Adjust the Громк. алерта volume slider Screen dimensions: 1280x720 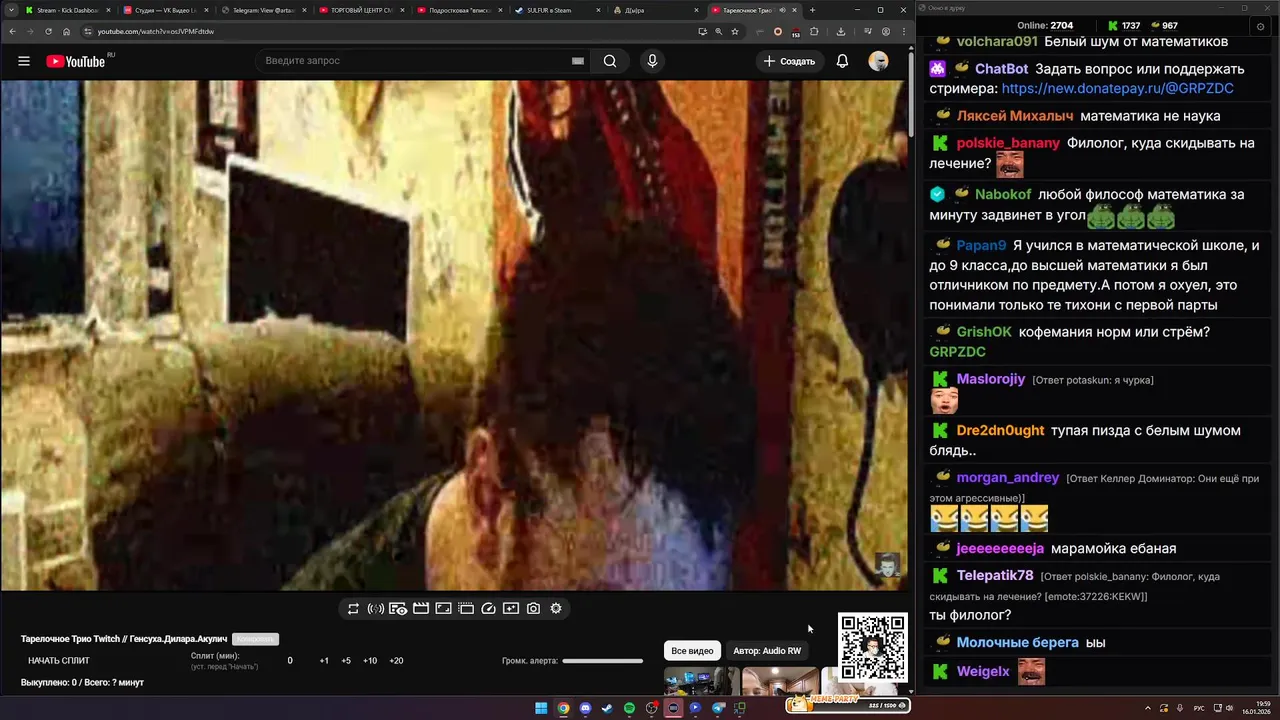602,661
